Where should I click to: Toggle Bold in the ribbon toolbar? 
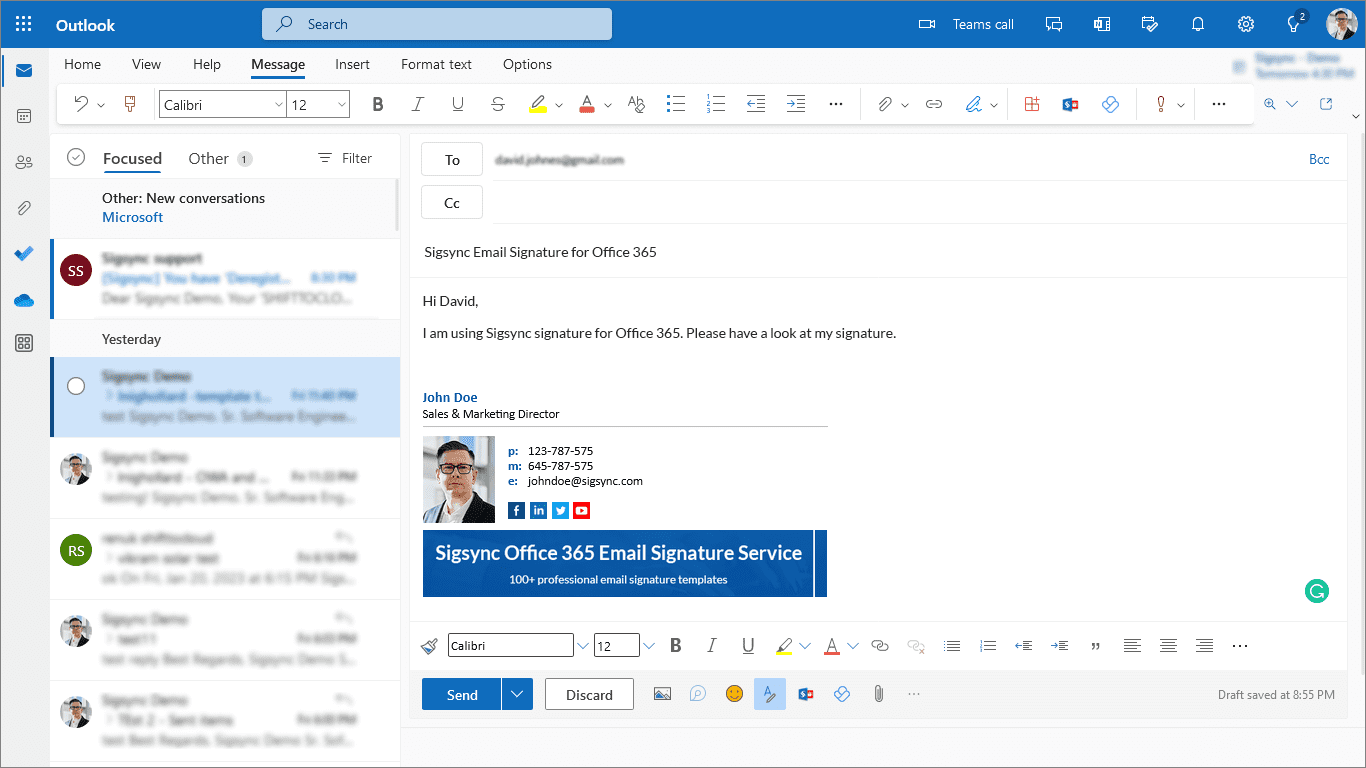pos(378,104)
